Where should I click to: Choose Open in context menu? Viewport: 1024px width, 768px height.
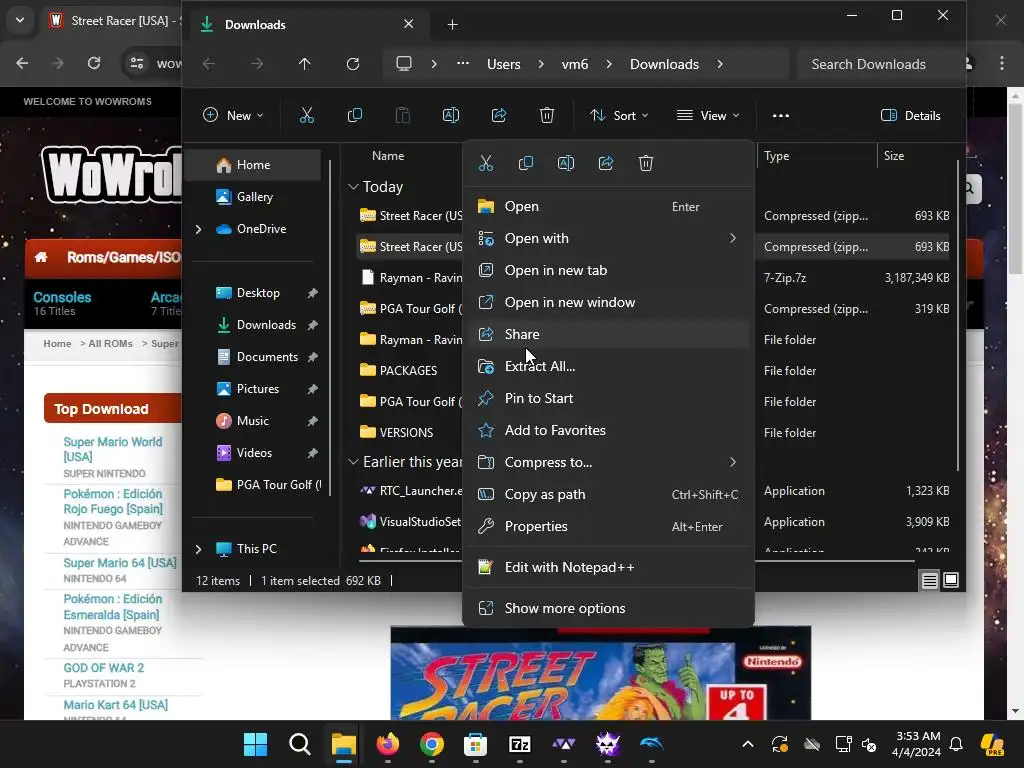(609, 206)
